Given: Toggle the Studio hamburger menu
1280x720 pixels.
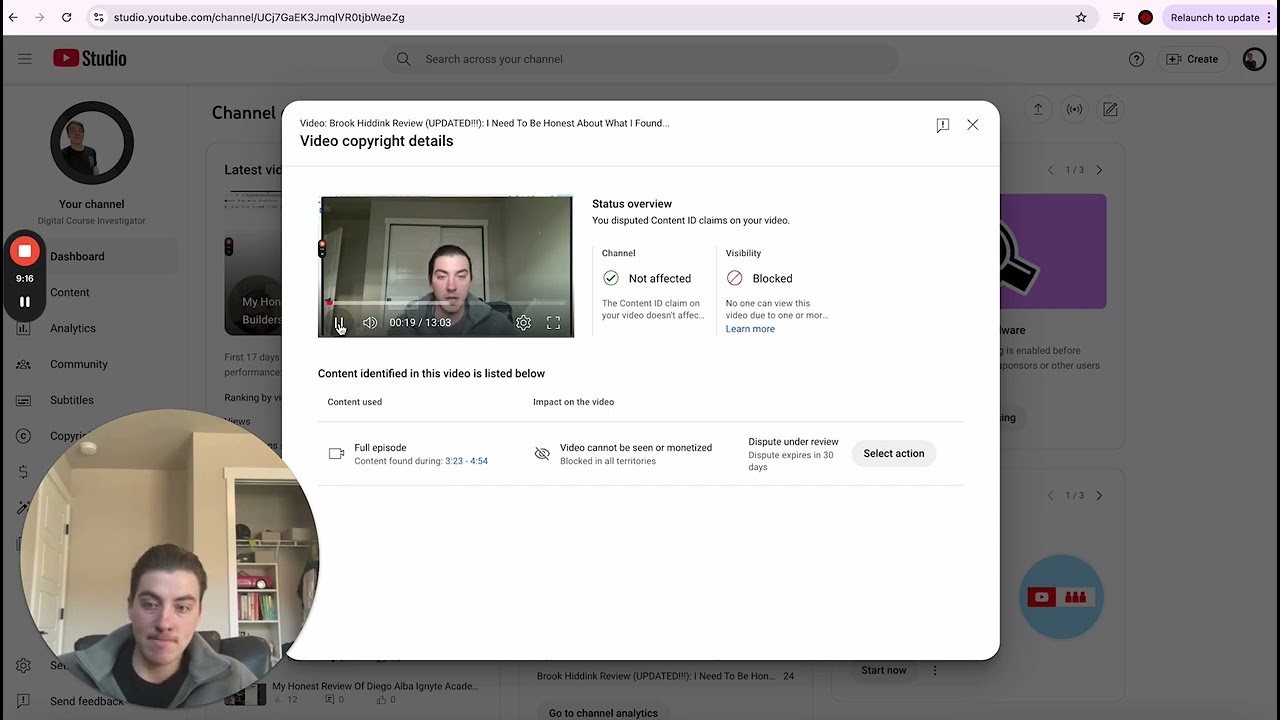Looking at the screenshot, I should point(25,59).
